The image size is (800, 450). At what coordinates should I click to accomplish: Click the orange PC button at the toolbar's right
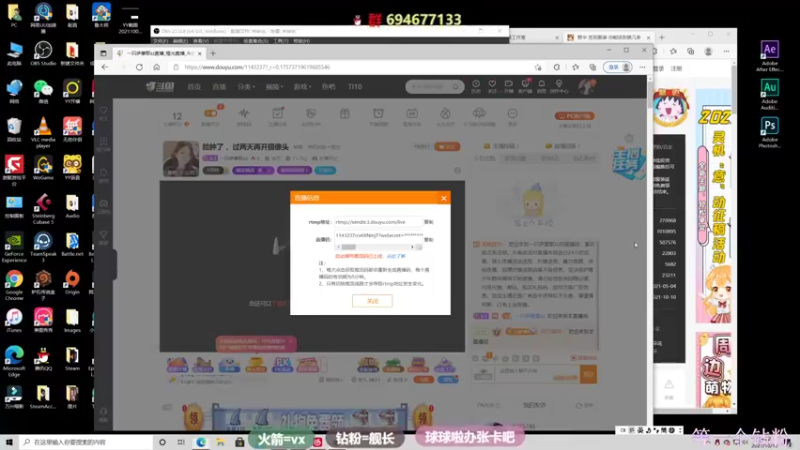[574, 116]
